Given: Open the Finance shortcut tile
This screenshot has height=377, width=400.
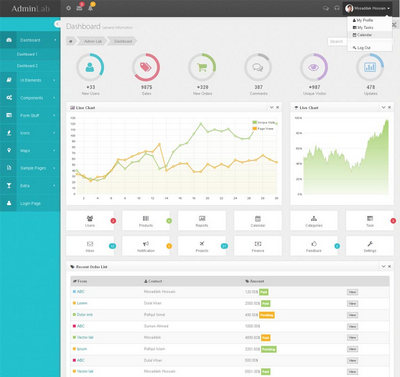Looking at the screenshot, I should (258, 246).
